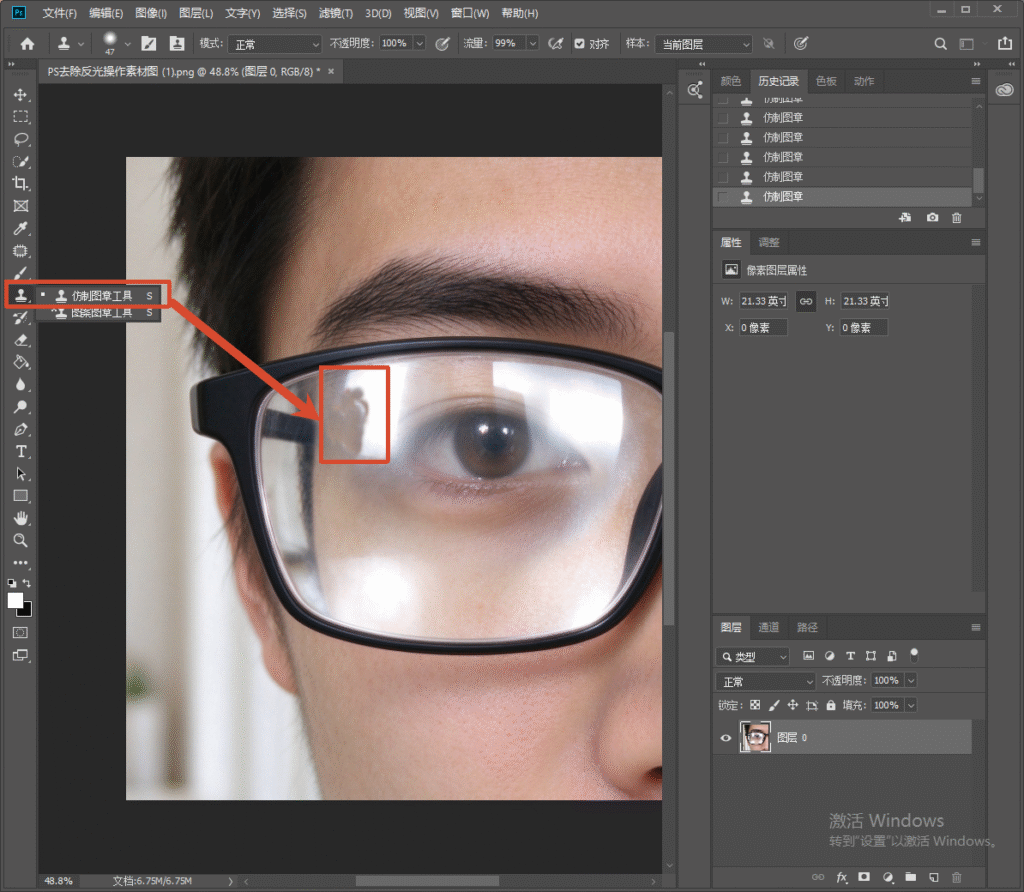Click the foreground color swatch
This screenshot has width=1024, height=892.
tap(15, 601)
